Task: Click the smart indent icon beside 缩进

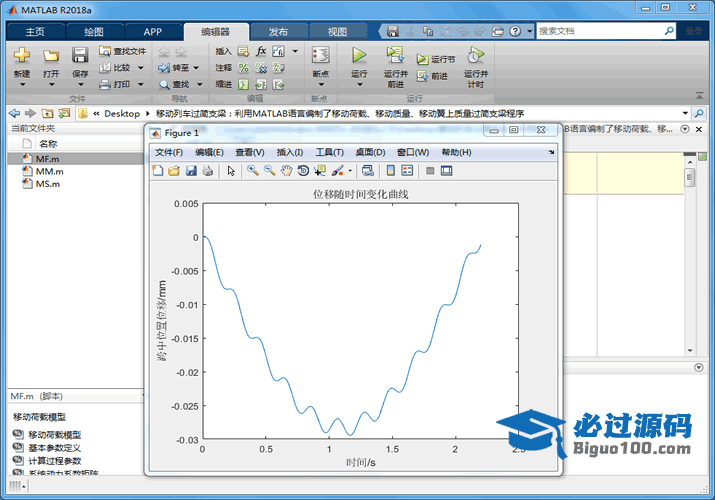Action: pyautogui.click(x=244, y=84)
